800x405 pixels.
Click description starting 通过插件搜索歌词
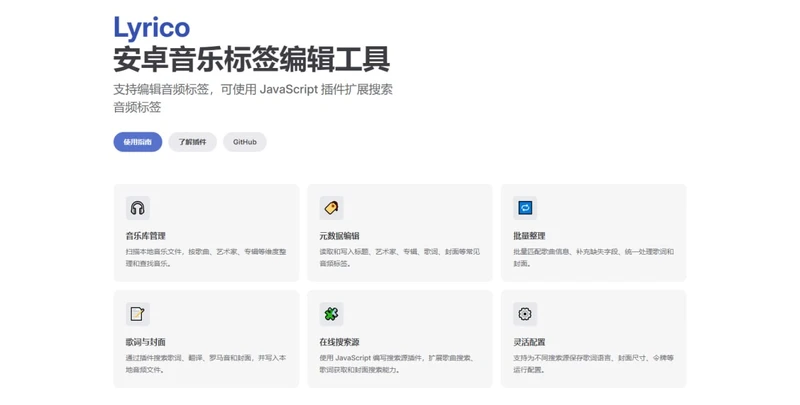(206, 364)
